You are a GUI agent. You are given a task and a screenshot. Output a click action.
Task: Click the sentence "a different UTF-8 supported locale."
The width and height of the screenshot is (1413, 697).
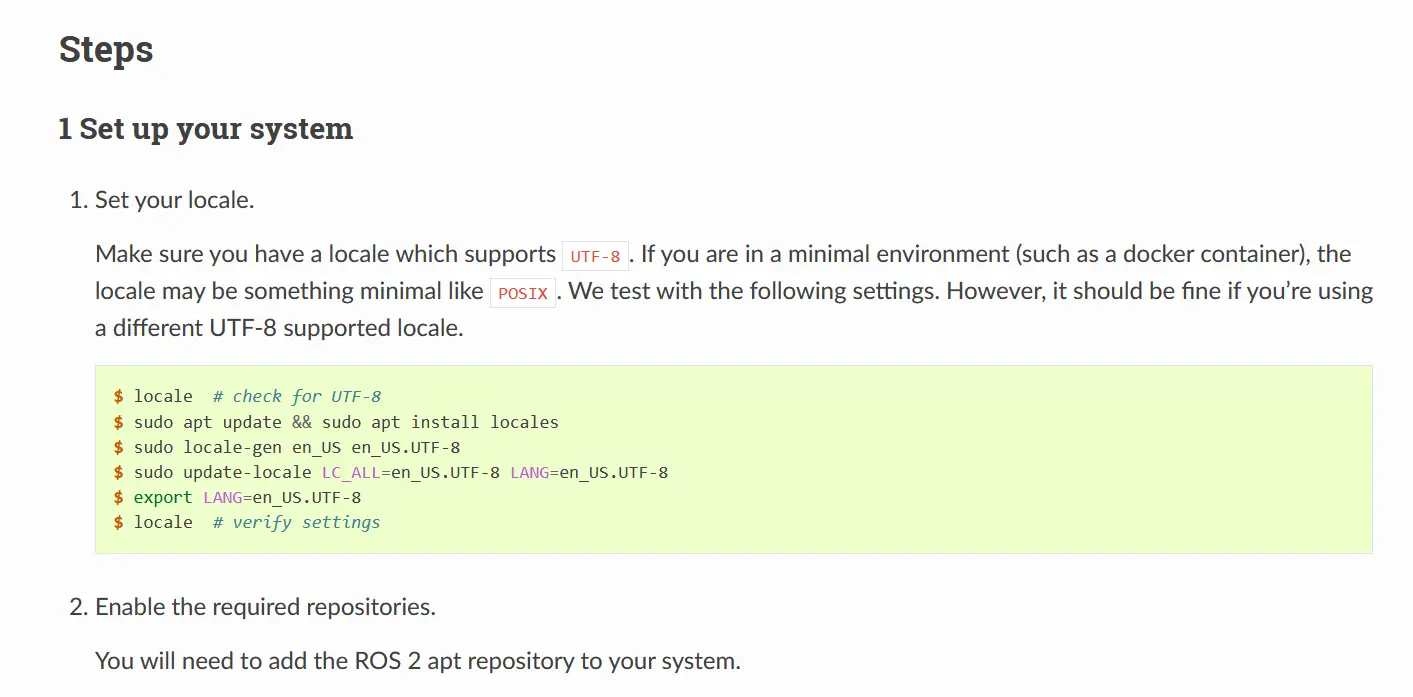279,328
